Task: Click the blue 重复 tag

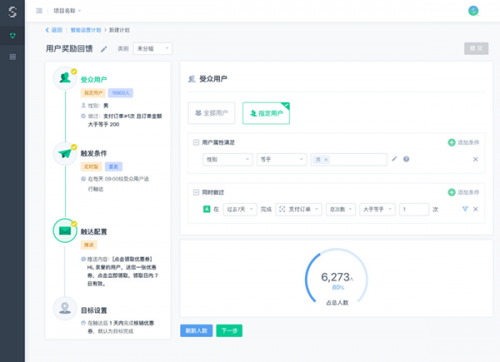Action: [114, 166]
